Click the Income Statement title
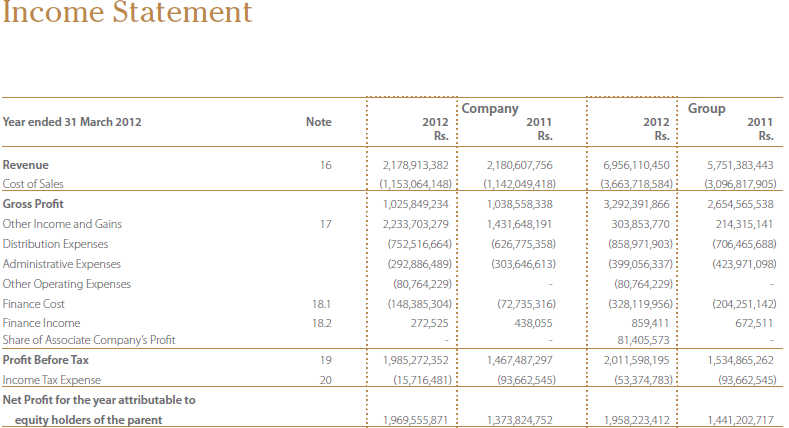 tap(126, 14)
